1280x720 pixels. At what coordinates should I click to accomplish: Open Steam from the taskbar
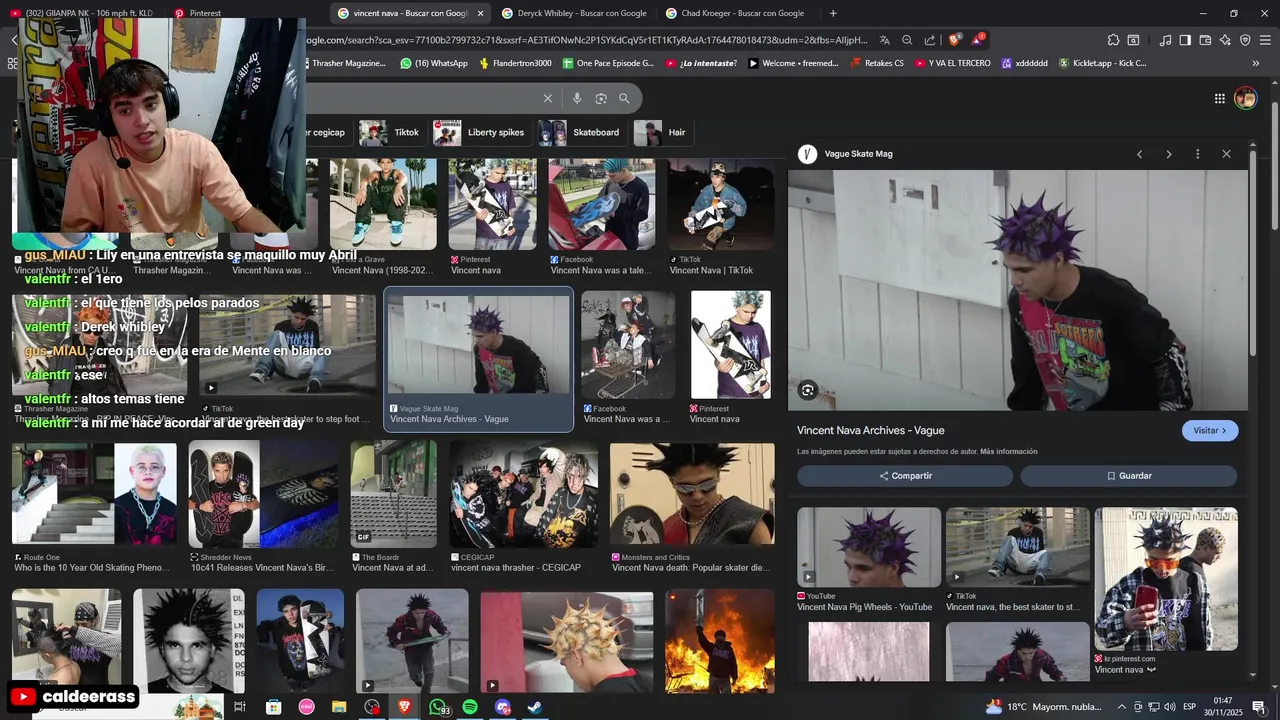pyautogui.click(x=535, y=707)
